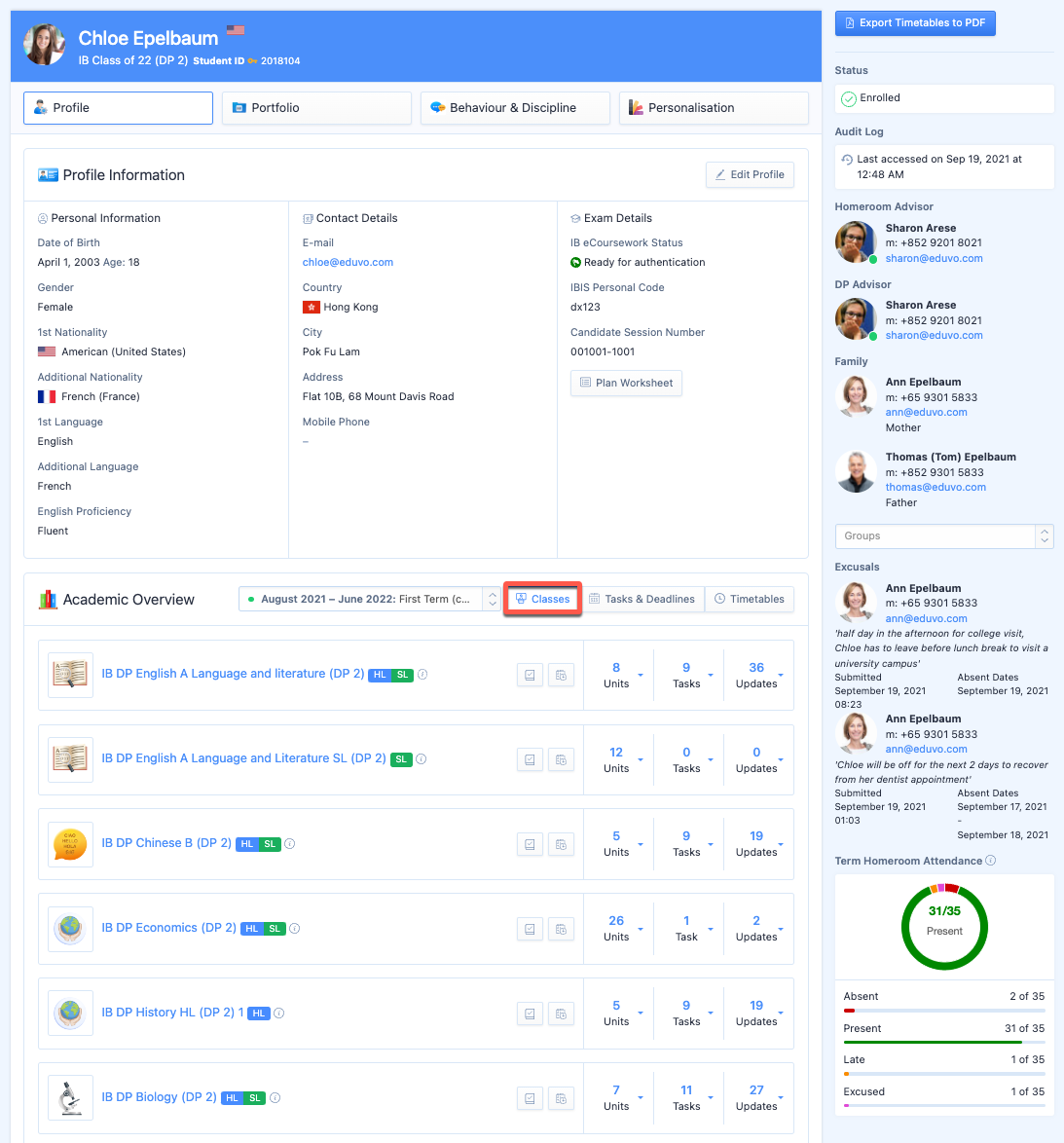Open the chloe@eduvo.com email link

click(348, 262)
